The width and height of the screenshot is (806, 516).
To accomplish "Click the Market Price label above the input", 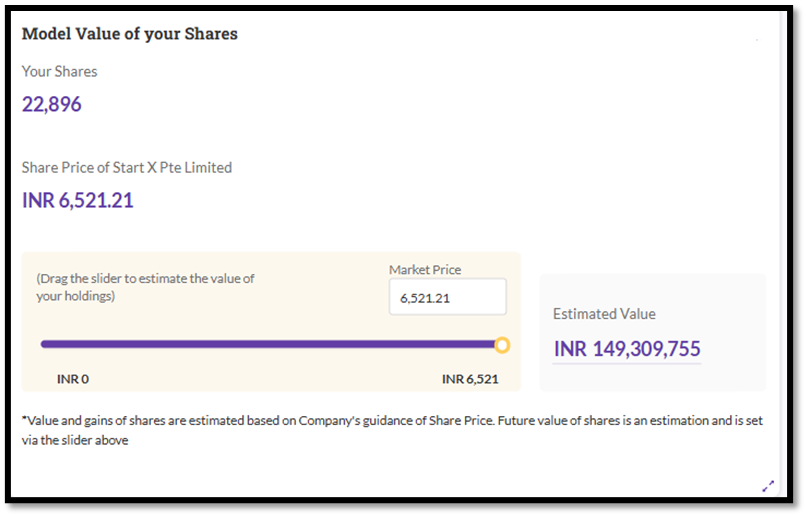I will [425, 270].
